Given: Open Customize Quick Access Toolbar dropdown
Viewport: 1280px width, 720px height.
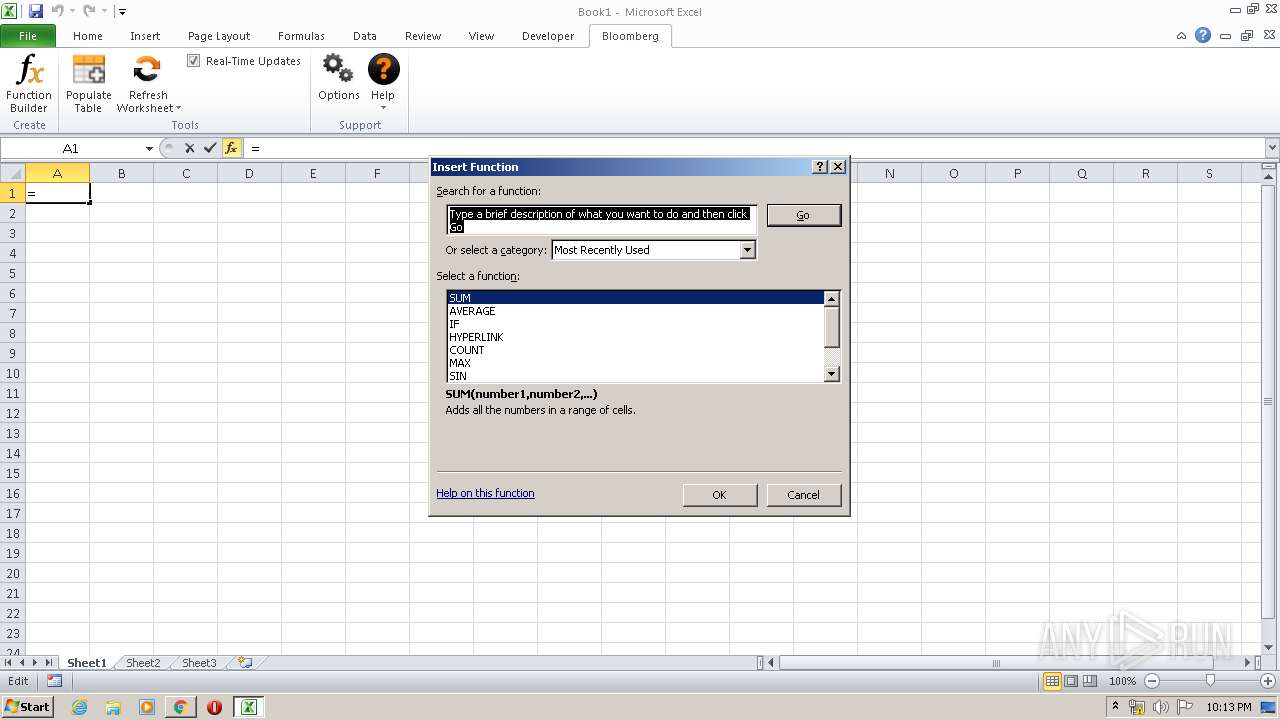Looking at the screenshot, I should pos(122,12).
